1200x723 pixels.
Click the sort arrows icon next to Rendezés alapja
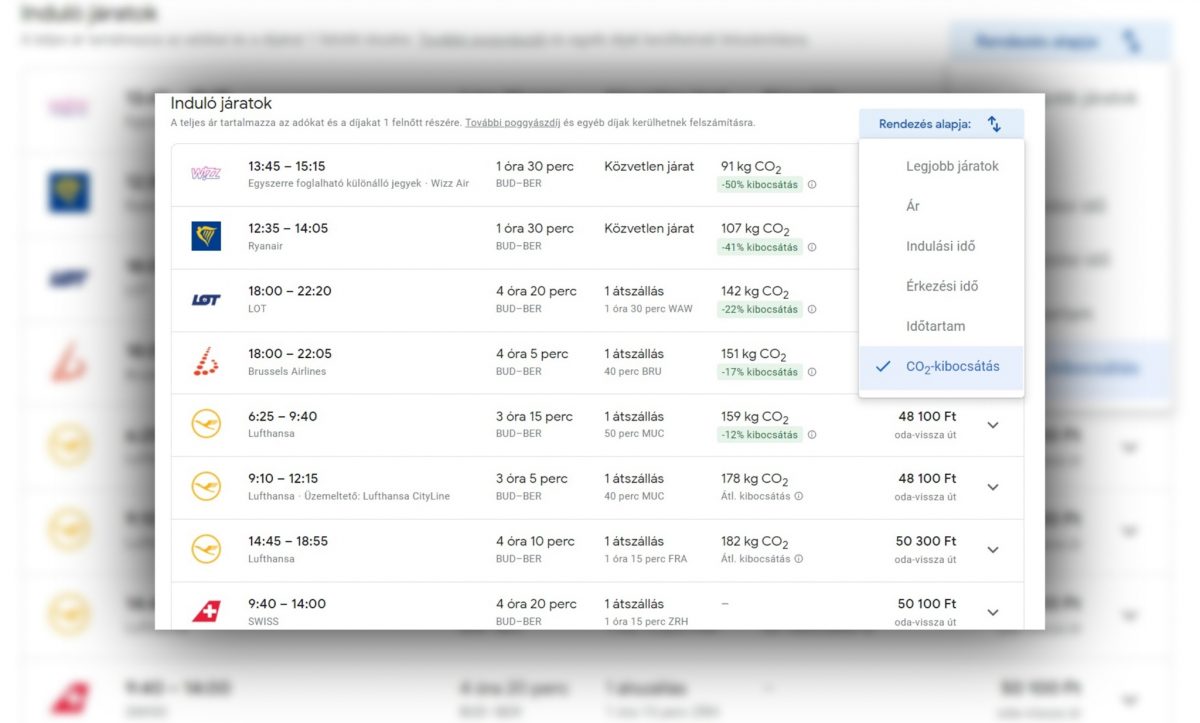994,124
